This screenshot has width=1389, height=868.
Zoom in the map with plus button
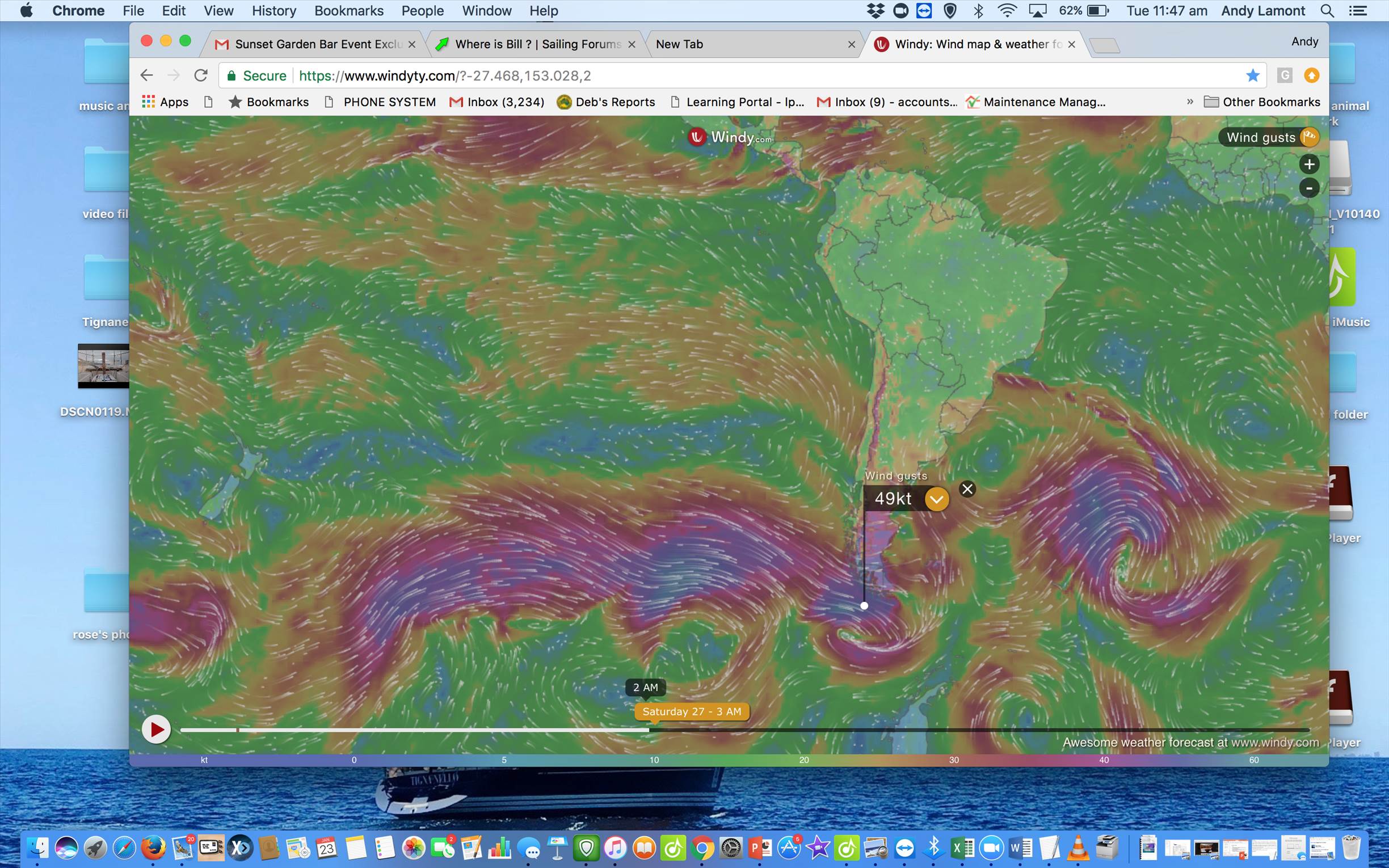coord(1308,164)
